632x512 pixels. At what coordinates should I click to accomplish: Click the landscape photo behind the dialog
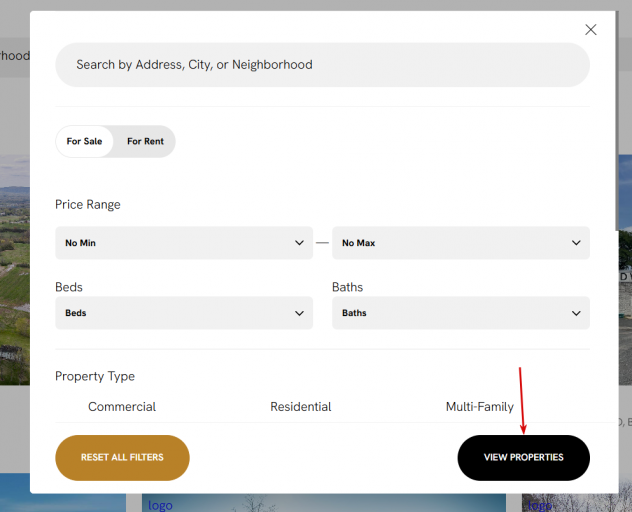coord(15,269)
